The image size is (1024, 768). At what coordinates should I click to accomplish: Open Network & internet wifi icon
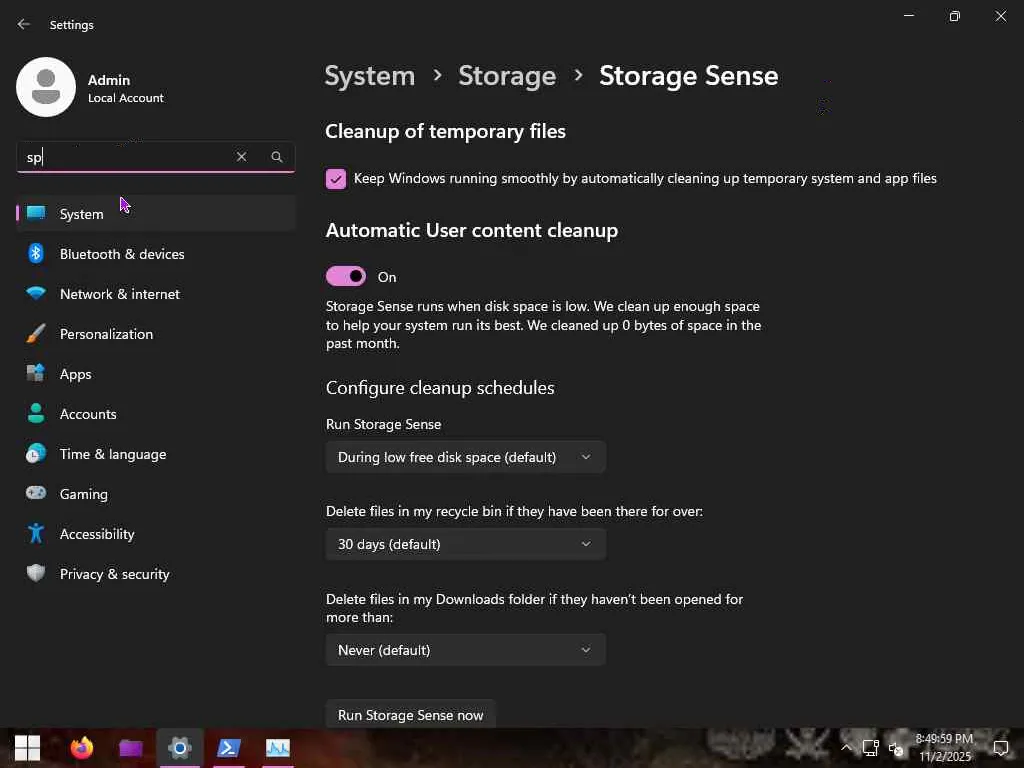(36, 294)
